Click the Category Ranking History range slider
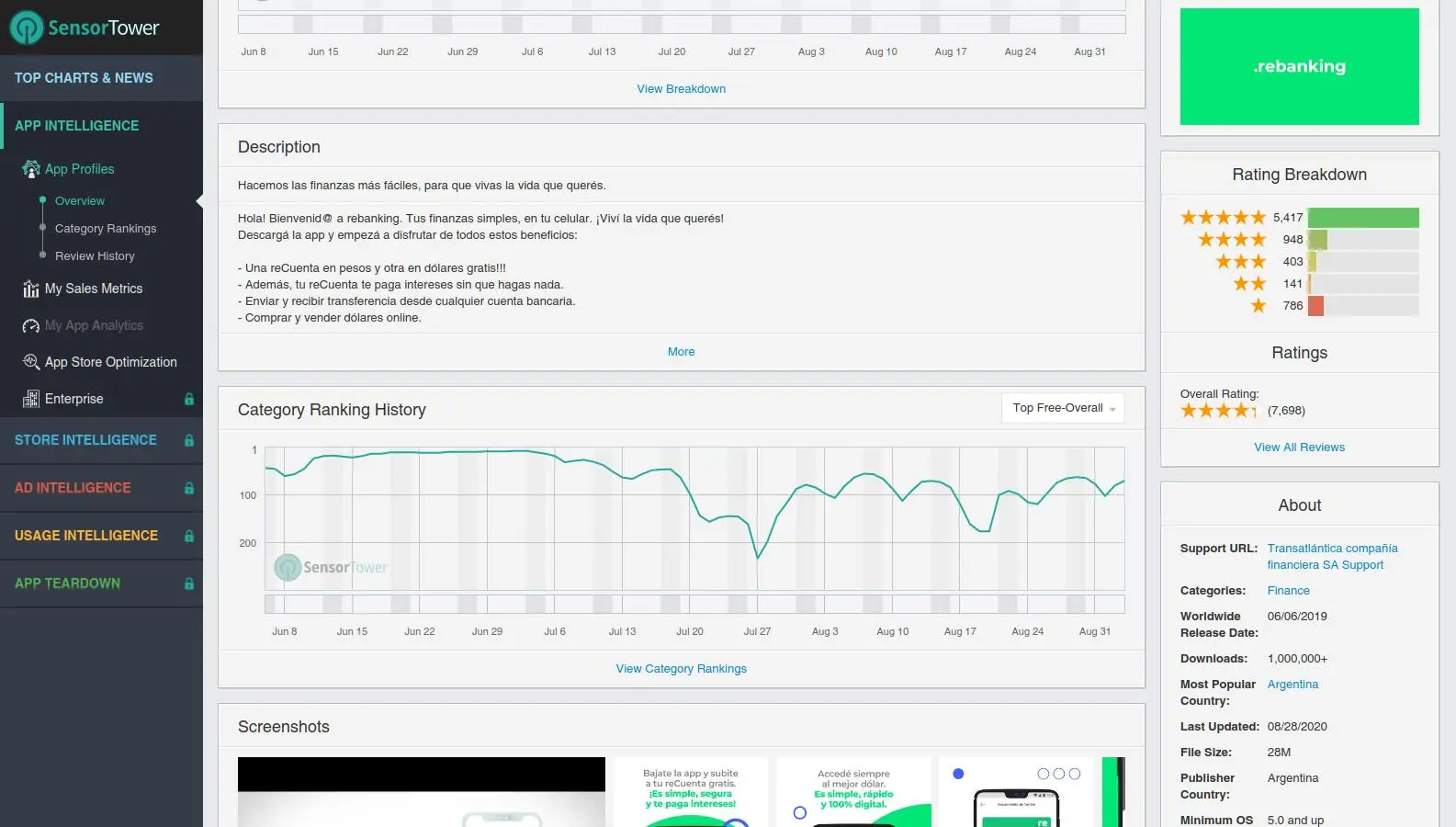Screen dimensions: 1456x827 [694, 604]
